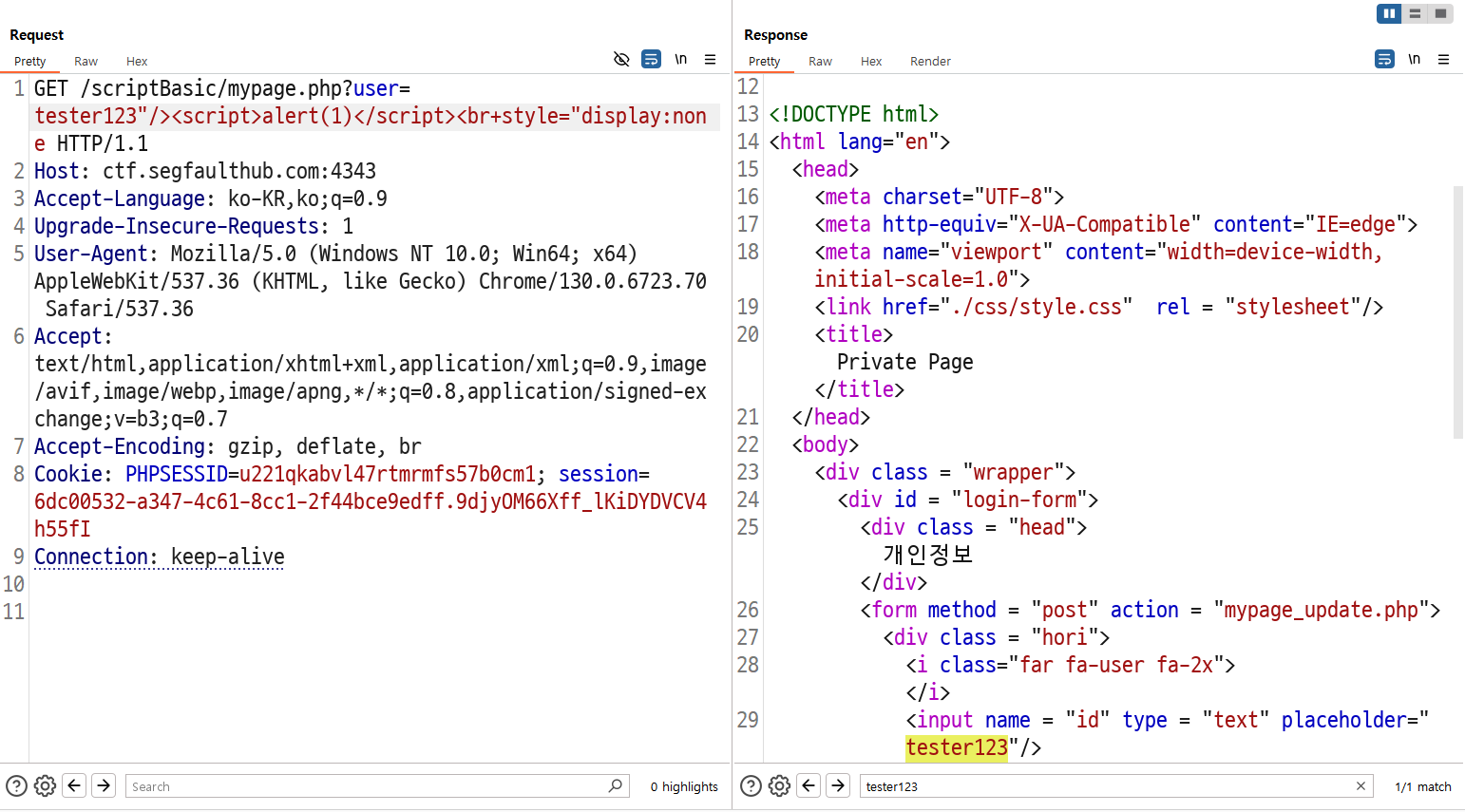Click the Upgrade-Insecure-Requests header
The image size is (1465, 812).
pos(194,226)
